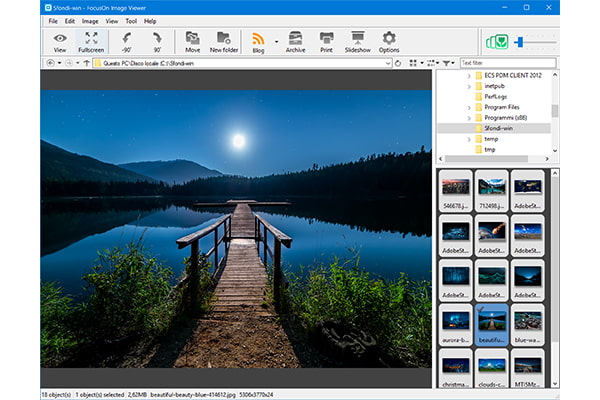Print the current image
600x400 pixels.
point(326,41)
